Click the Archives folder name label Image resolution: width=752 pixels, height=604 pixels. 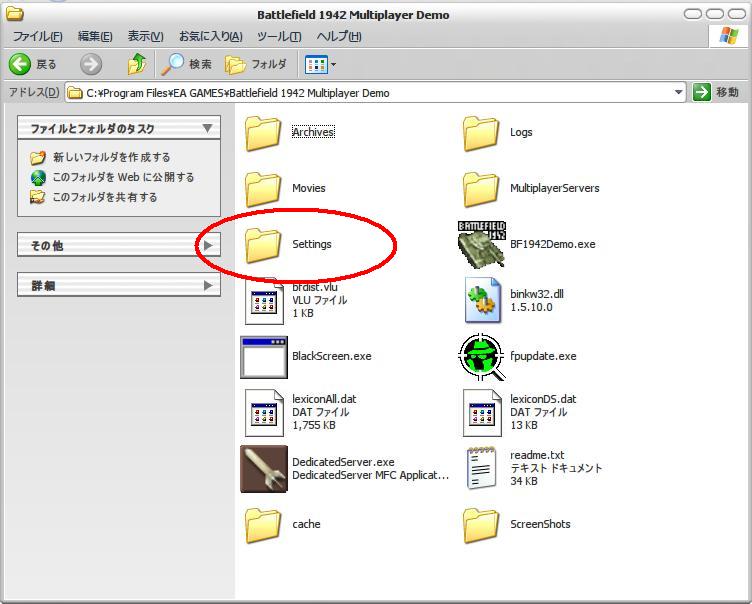(x=313, y=132)
